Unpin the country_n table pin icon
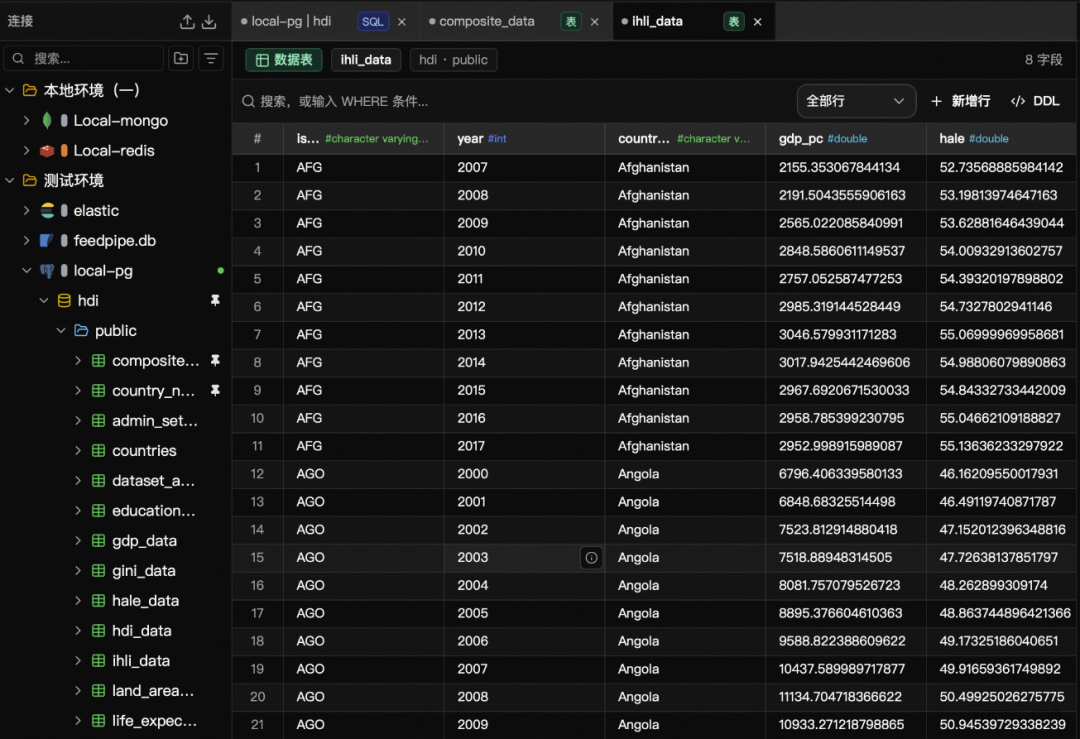 click(215, 391)
